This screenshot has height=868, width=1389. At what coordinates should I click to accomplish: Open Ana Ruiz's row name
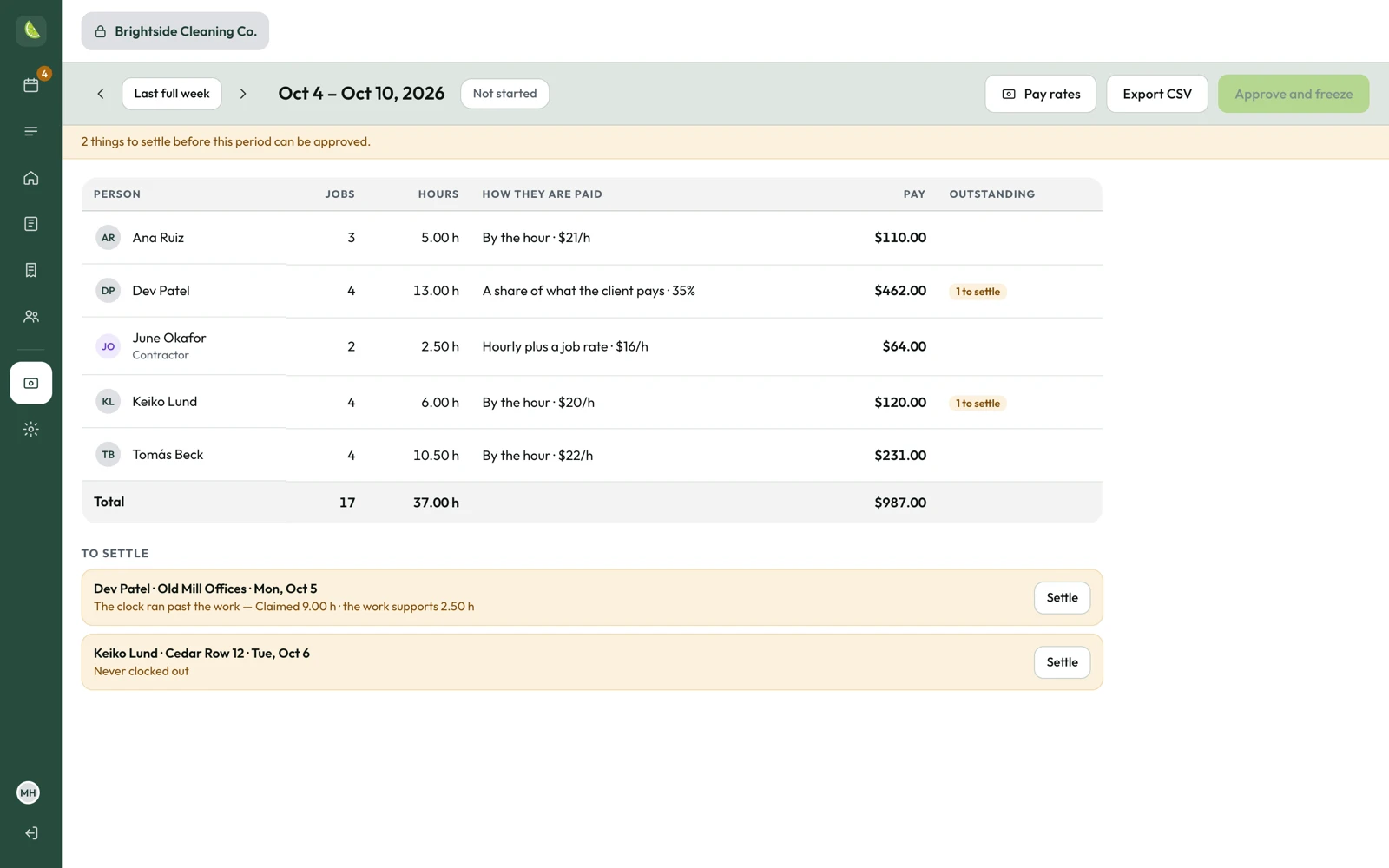158,238
